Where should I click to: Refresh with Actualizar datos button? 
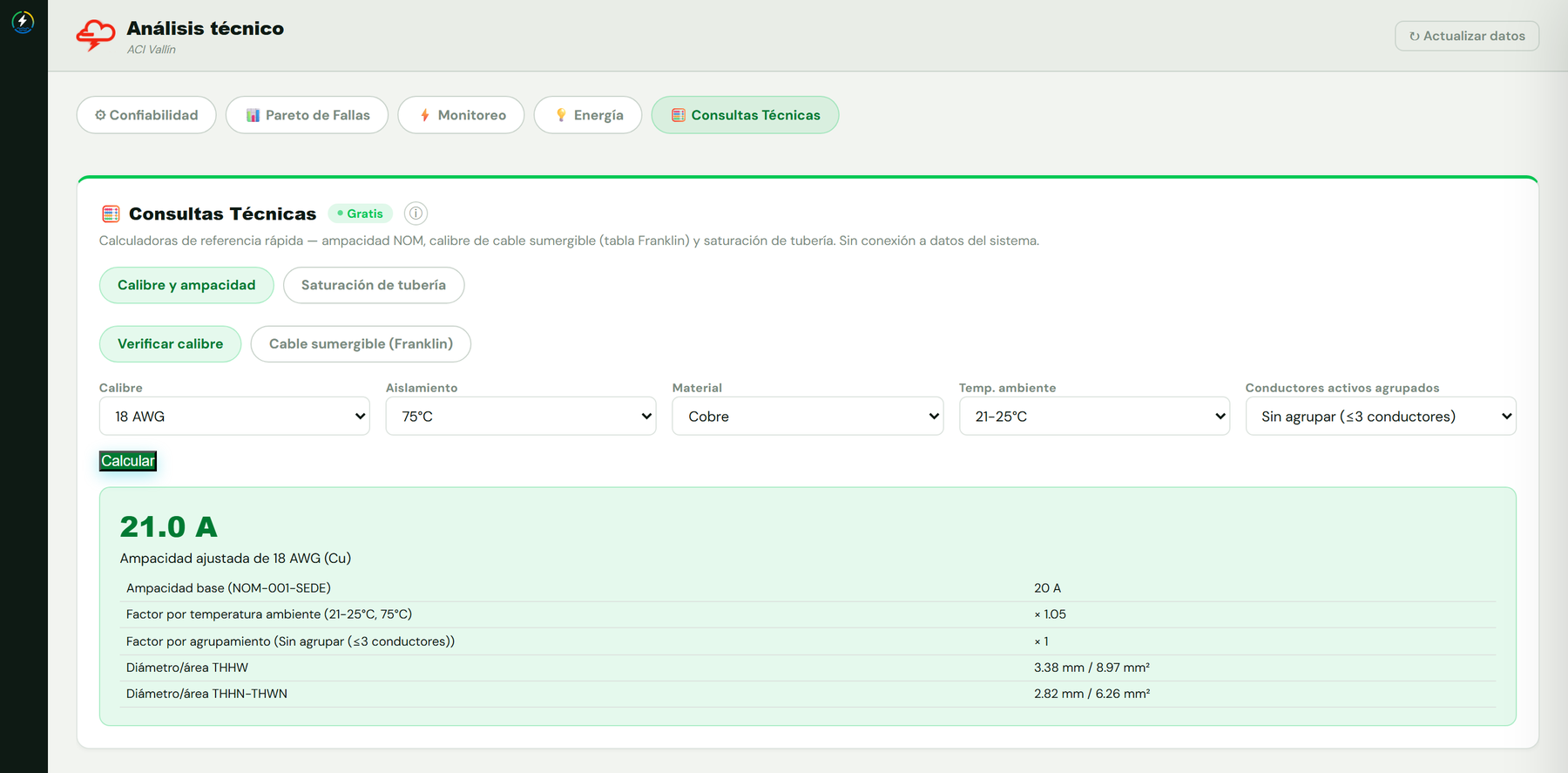(x=1467, y=36)
